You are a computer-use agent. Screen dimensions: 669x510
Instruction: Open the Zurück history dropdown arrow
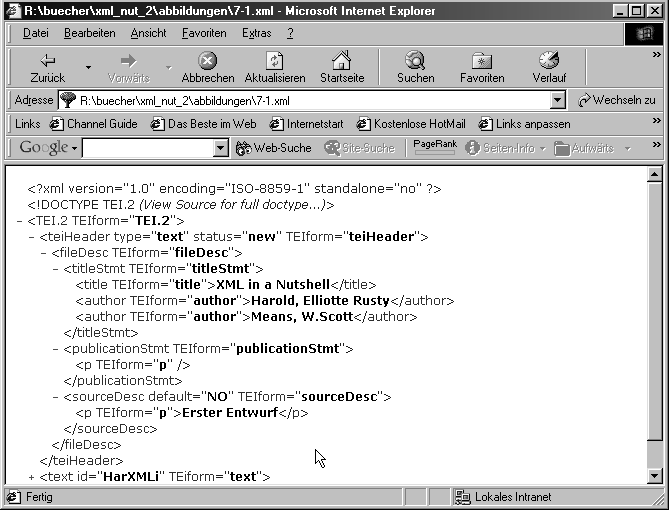pos(88,67)
